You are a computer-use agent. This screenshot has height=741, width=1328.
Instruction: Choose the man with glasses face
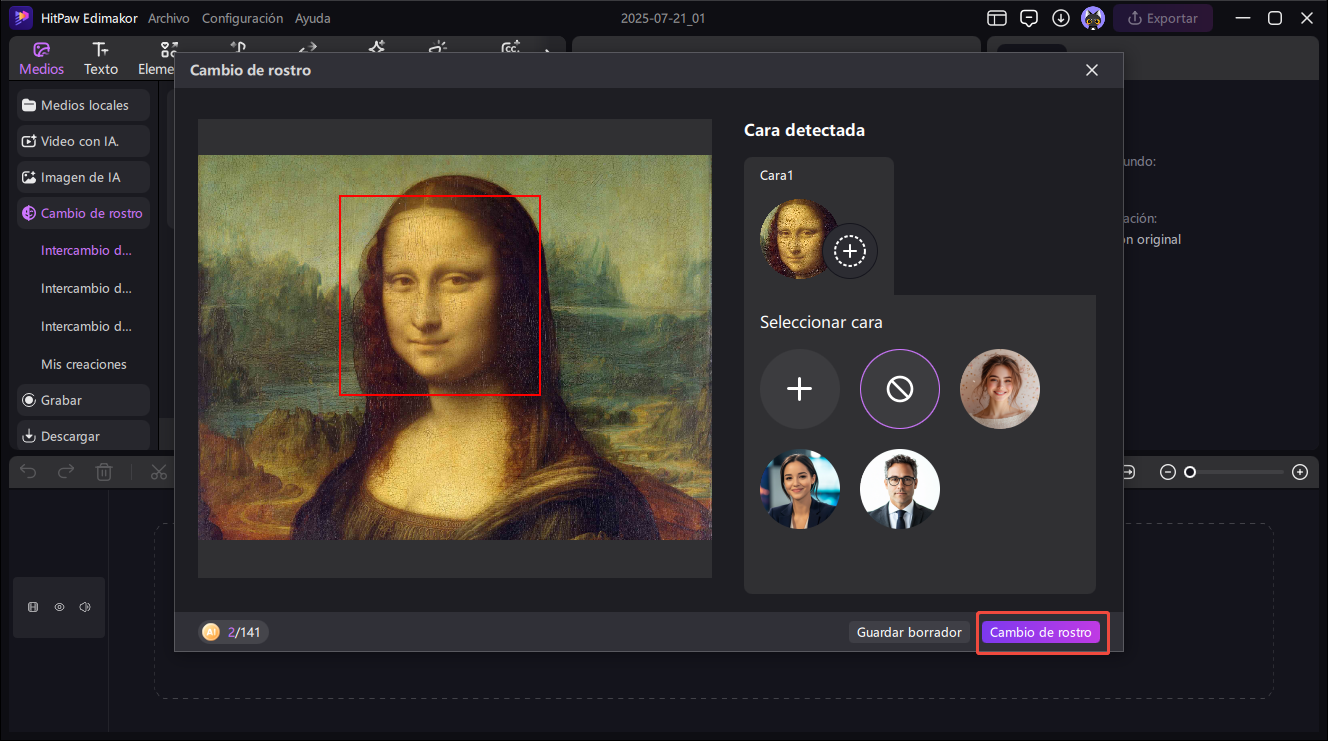tap(900, 489)
